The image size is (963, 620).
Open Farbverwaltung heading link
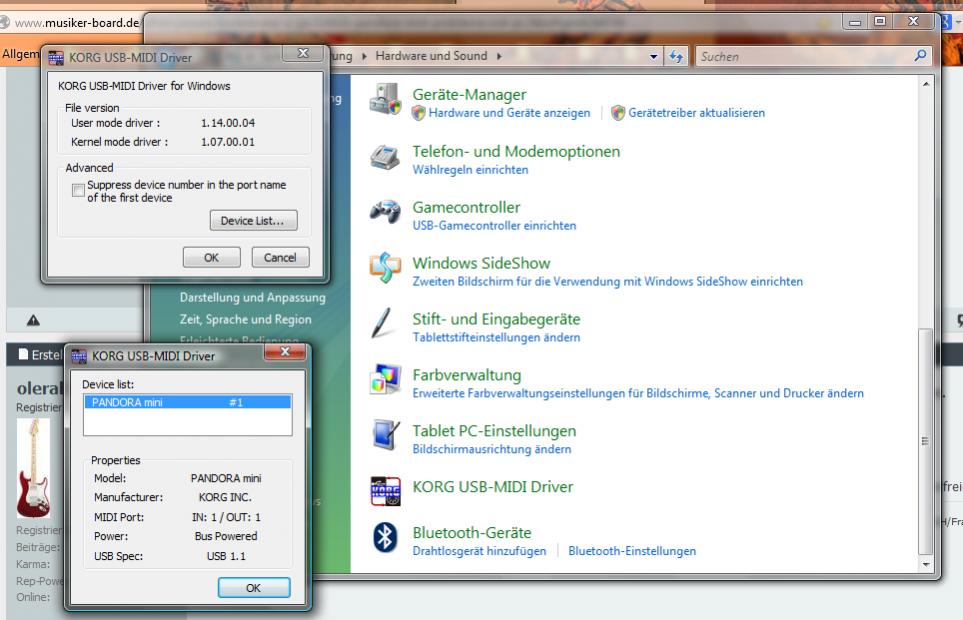467,374
